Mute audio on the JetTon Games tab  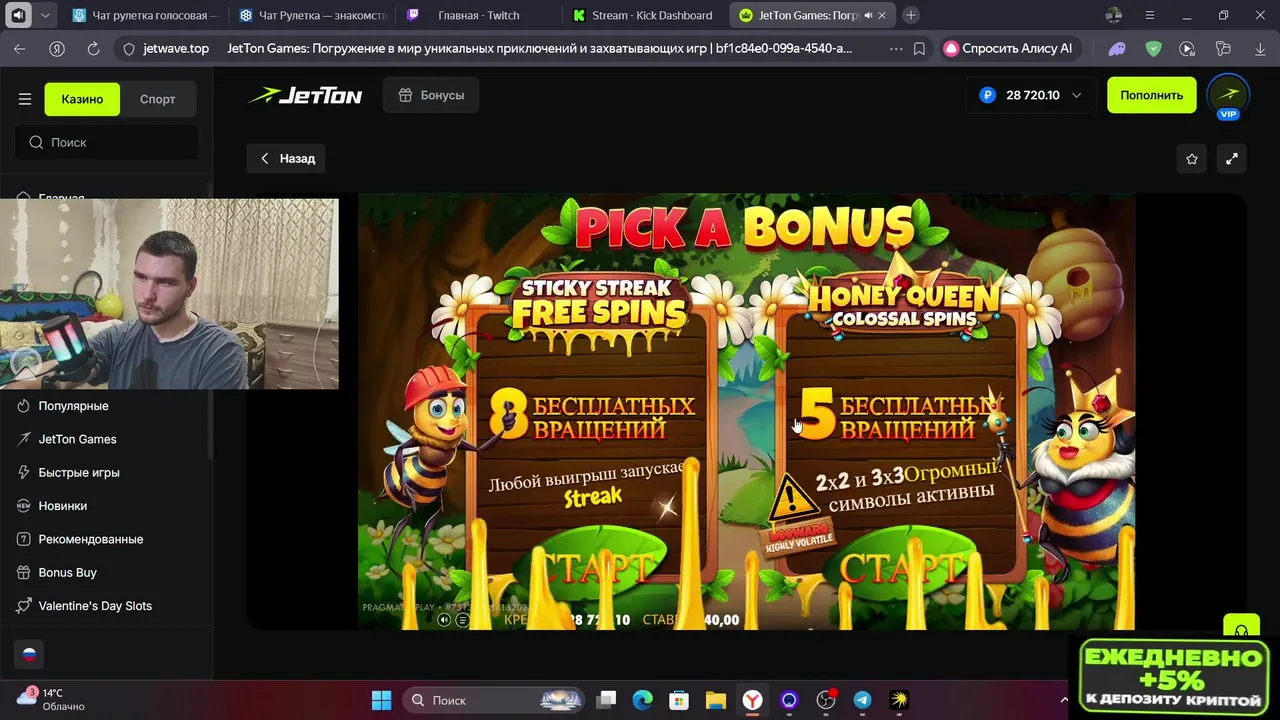(x=868, y=15)
